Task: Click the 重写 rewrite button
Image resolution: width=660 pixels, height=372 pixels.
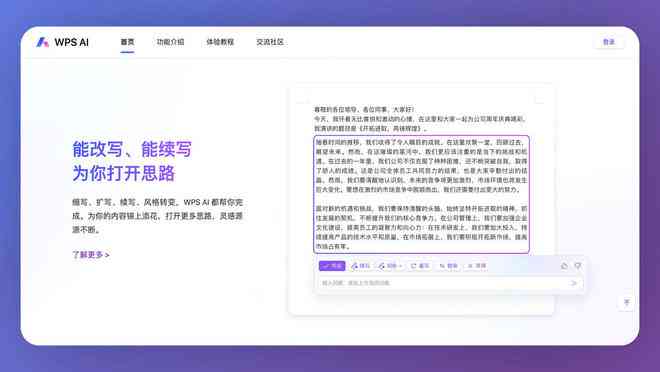Action: pyautogui.click(x=420, y=266)
